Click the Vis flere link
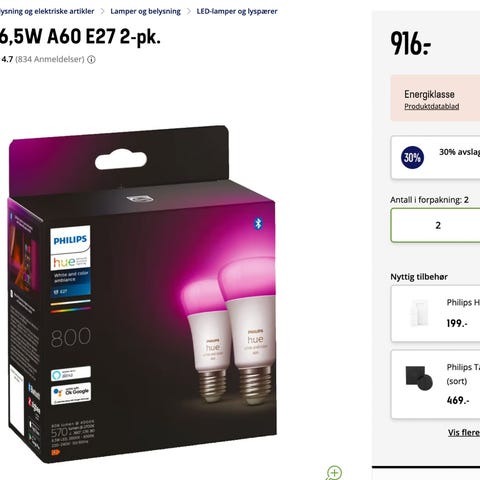Image resolution: width=480 pixels, height=480 pixels. tap(464, 433)
